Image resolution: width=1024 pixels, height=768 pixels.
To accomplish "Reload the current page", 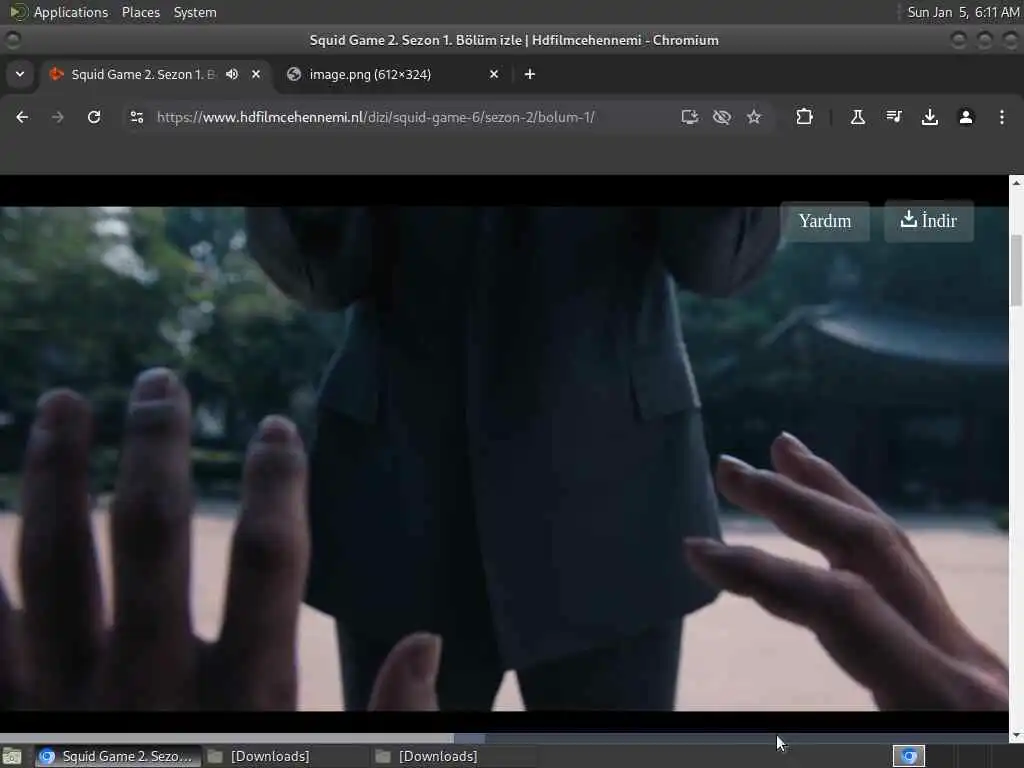I will click(x=94, y=117).
